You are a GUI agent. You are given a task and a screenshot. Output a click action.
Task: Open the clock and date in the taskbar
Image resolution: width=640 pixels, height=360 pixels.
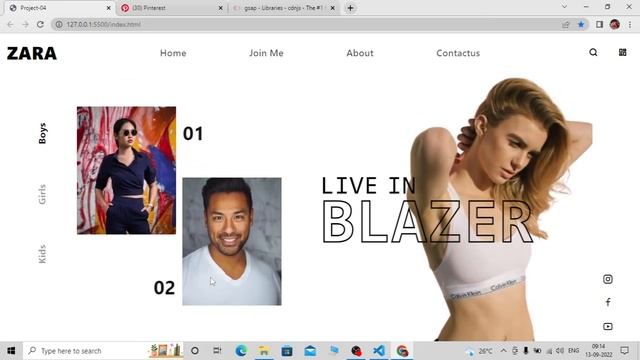(x=599, y=351)
